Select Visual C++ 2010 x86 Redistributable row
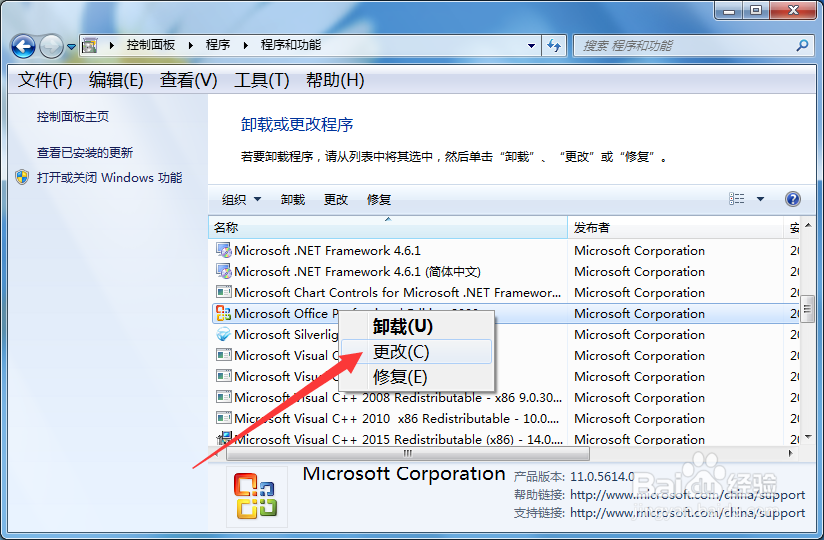 point(504,419)
